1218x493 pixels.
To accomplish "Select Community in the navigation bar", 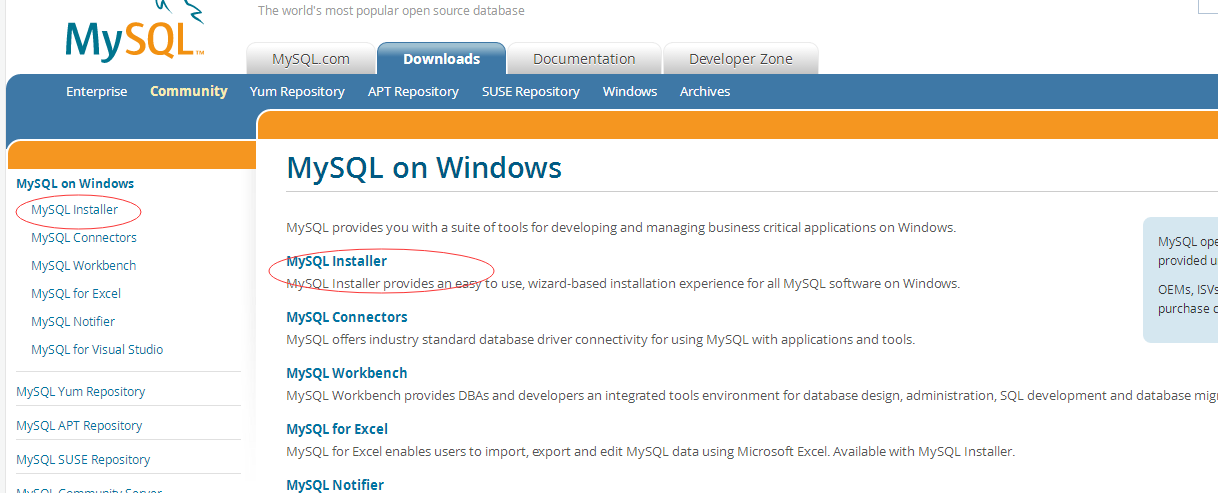I will (189, 91).
